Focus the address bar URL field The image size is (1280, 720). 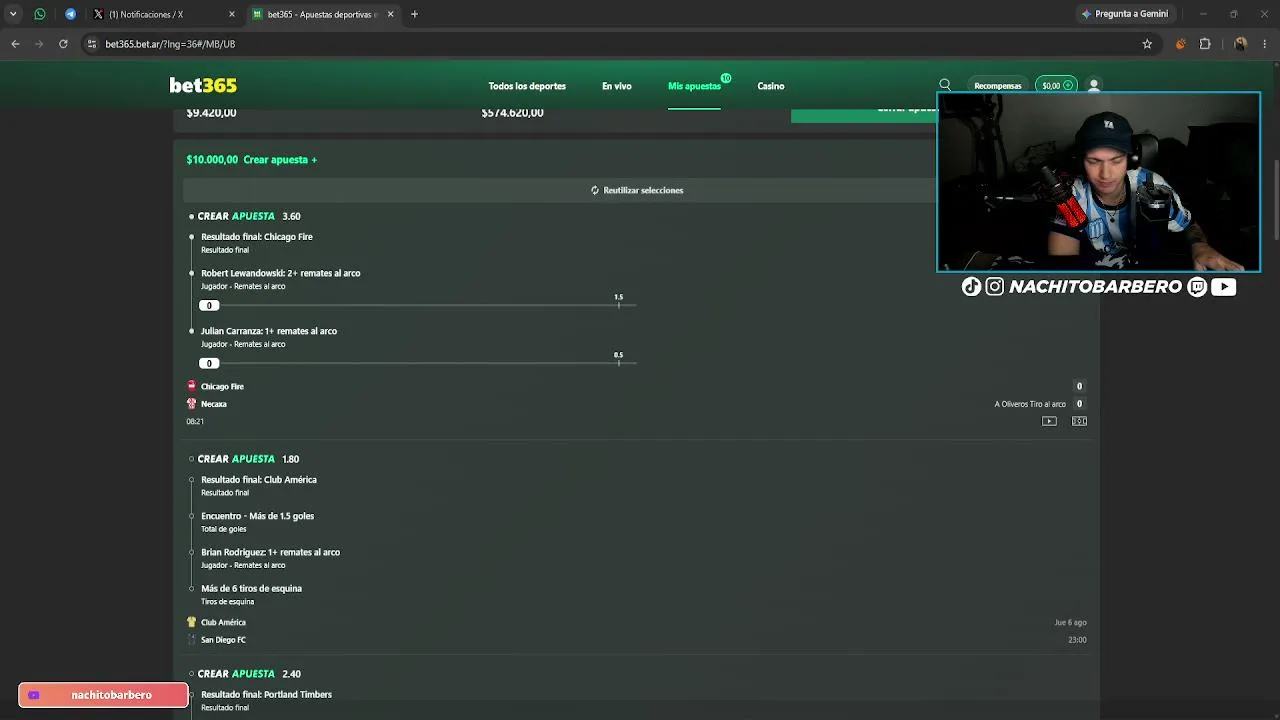click(x=620, y=44)
